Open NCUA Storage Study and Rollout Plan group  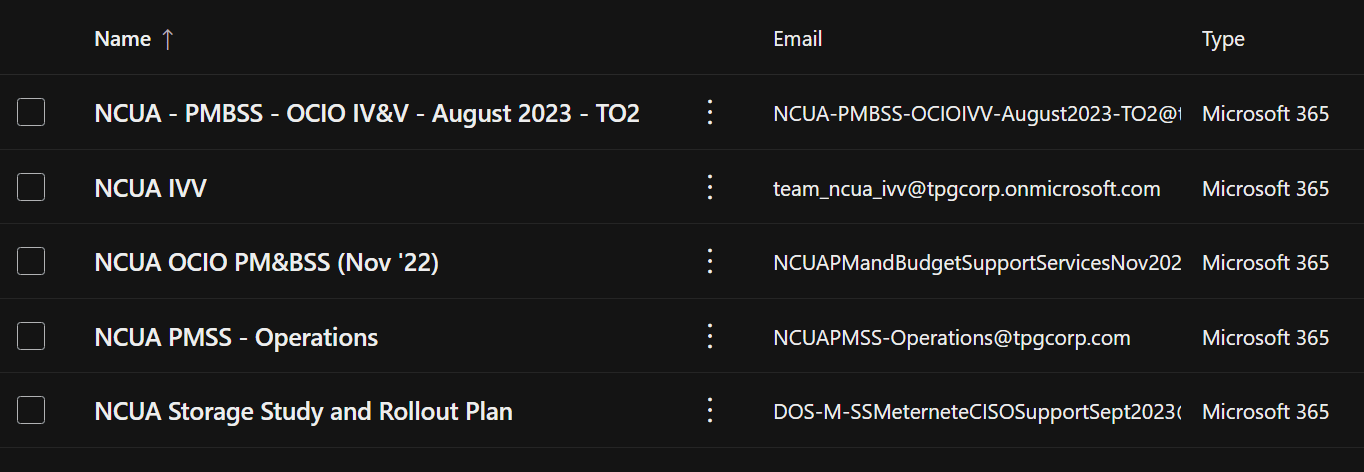click(303, 411)
